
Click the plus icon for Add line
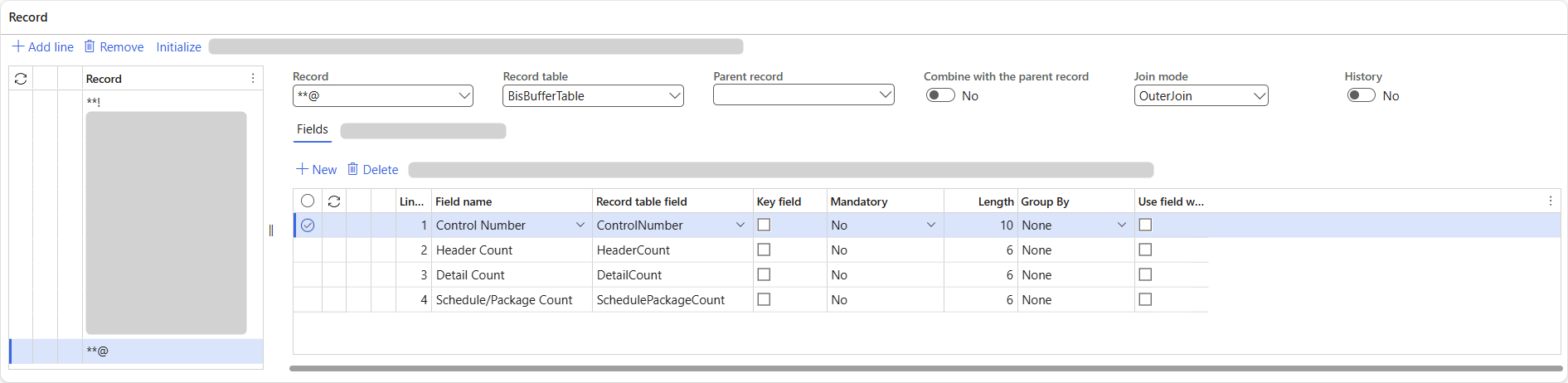(x=17, y=46)
